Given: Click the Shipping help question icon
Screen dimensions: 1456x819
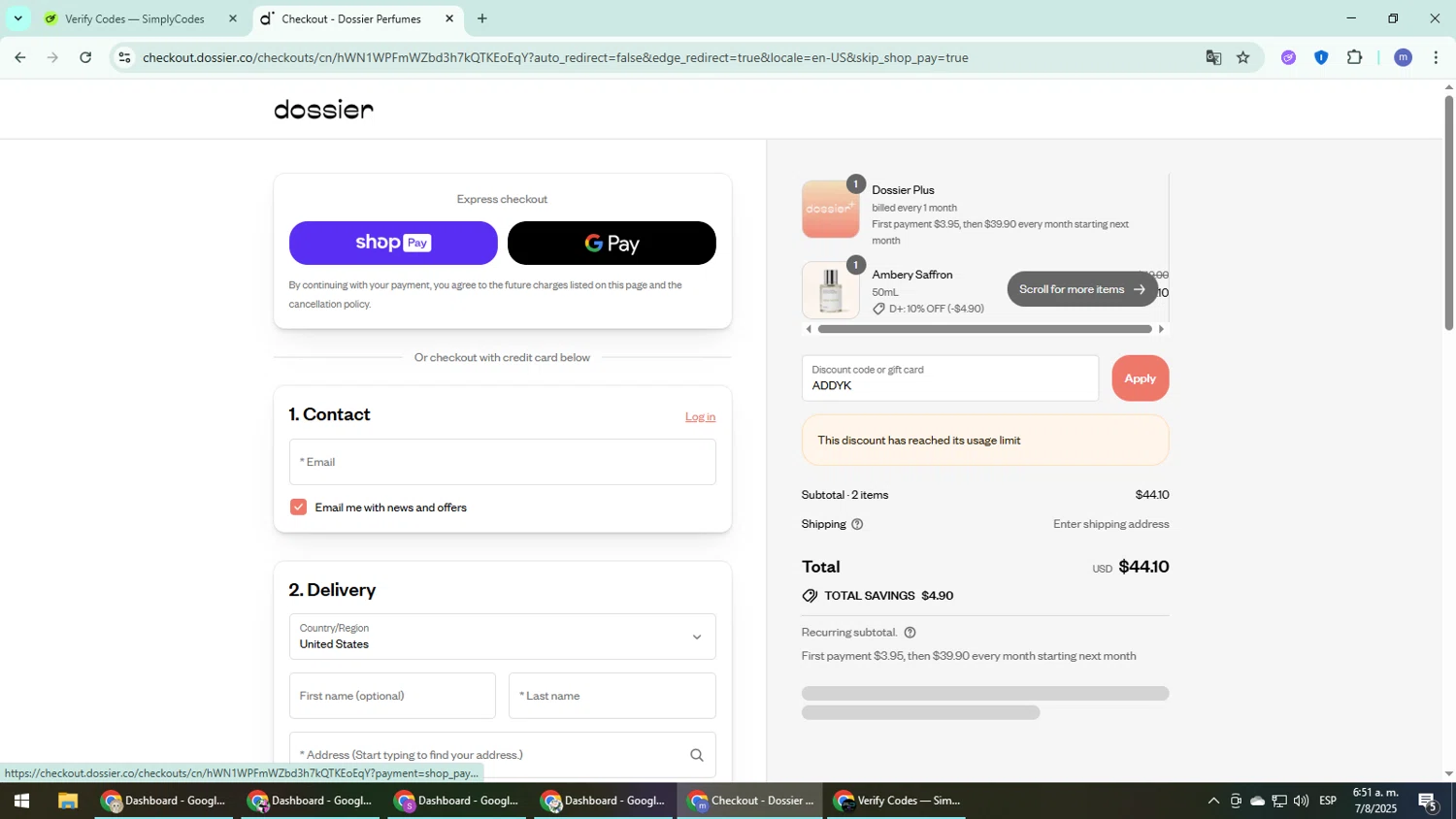Looking at the screenshot, I should 857,524.
